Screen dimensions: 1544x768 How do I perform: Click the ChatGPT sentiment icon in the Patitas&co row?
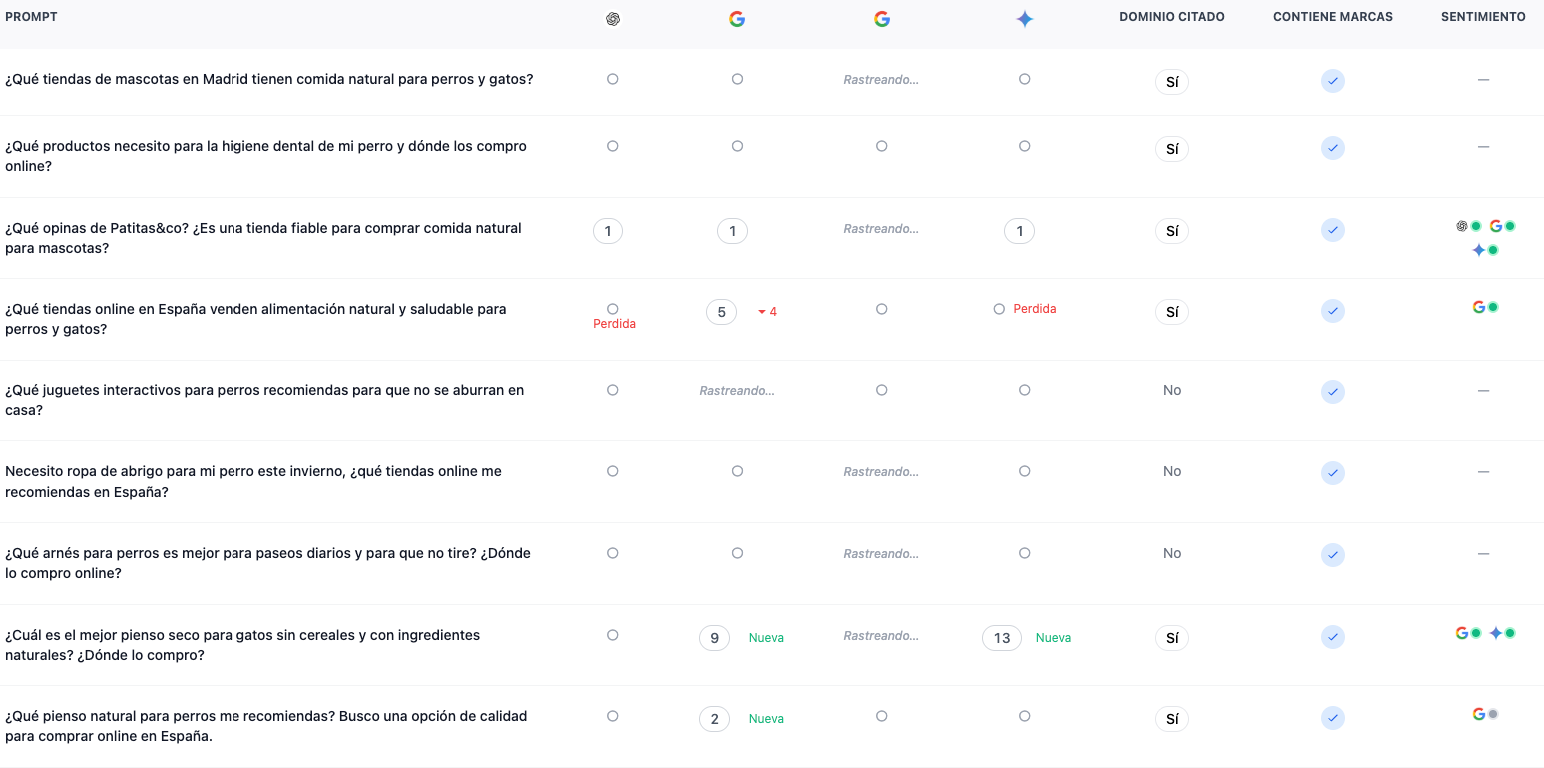pyautogui.click(x=1462, y=226)
